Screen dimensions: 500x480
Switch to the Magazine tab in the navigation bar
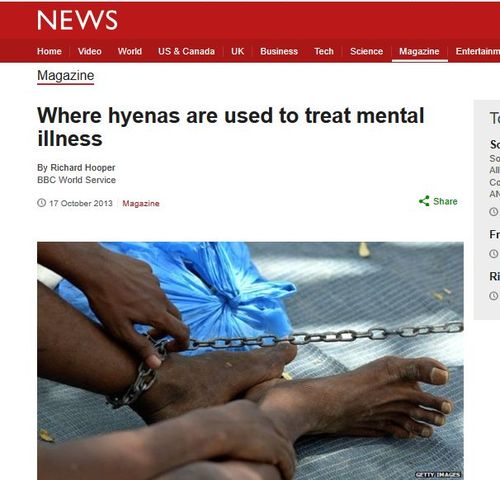(x=419, y=51)
